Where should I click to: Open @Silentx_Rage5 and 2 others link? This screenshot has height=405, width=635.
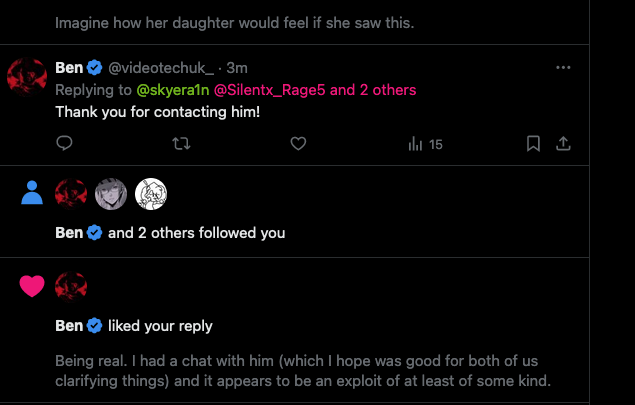[x=315, y=90]
